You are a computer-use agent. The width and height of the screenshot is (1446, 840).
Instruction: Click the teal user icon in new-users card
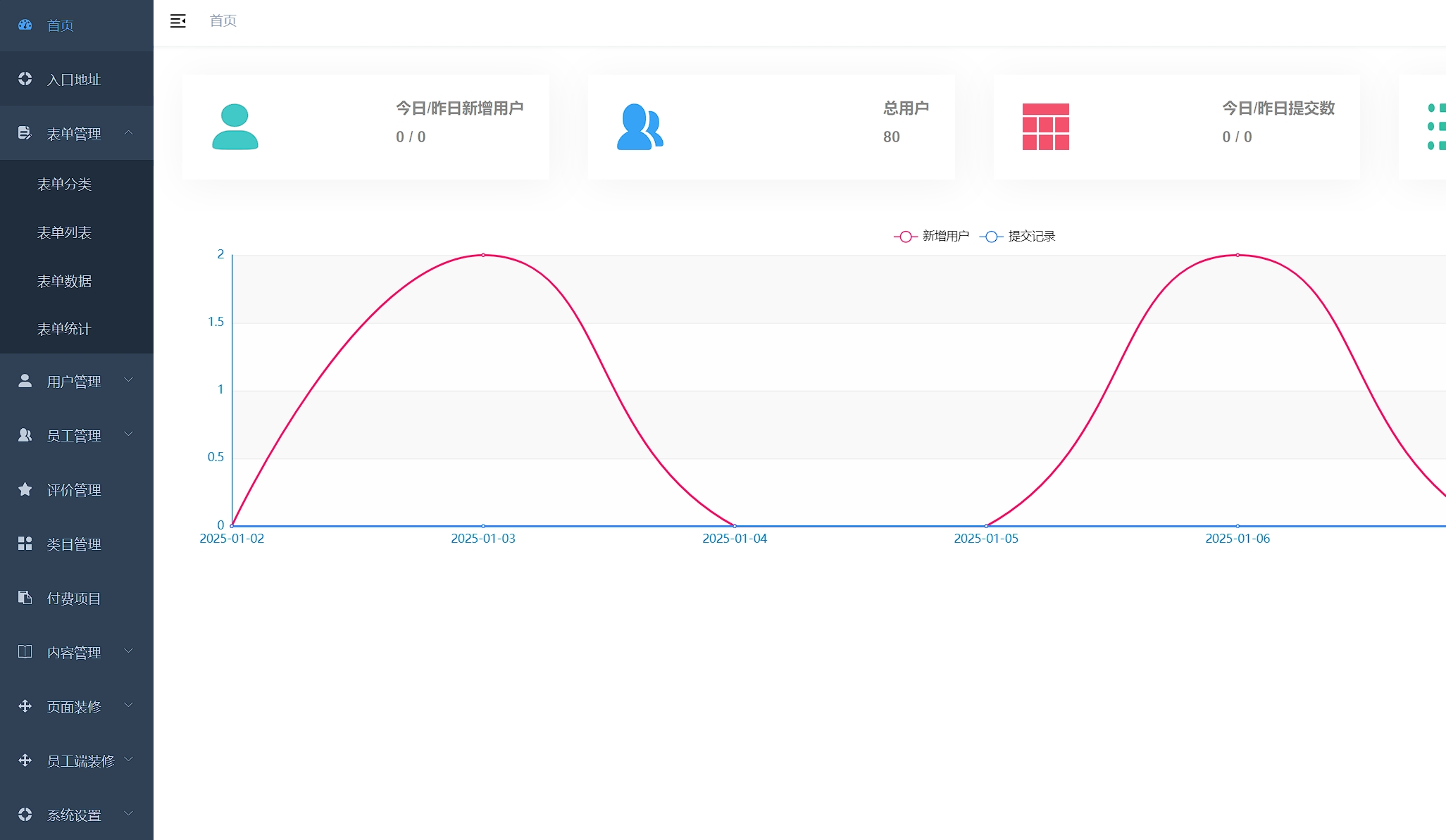235,127
